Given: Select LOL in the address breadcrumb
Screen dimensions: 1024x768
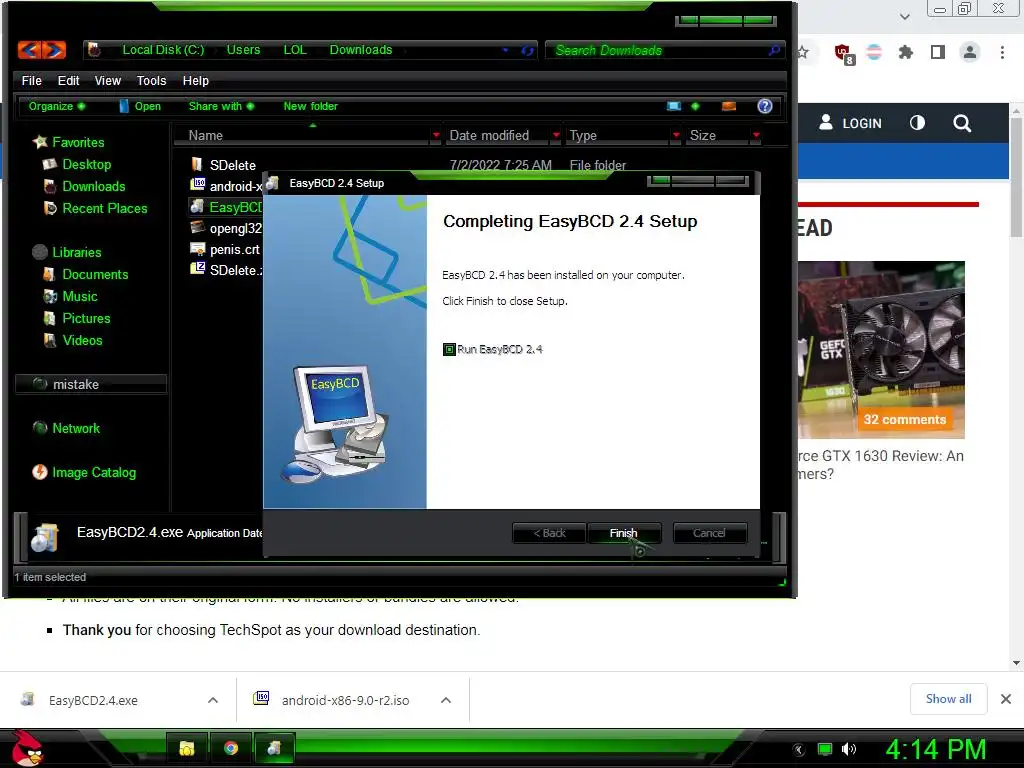Looking at the screenshot, I should coord(295,50).
